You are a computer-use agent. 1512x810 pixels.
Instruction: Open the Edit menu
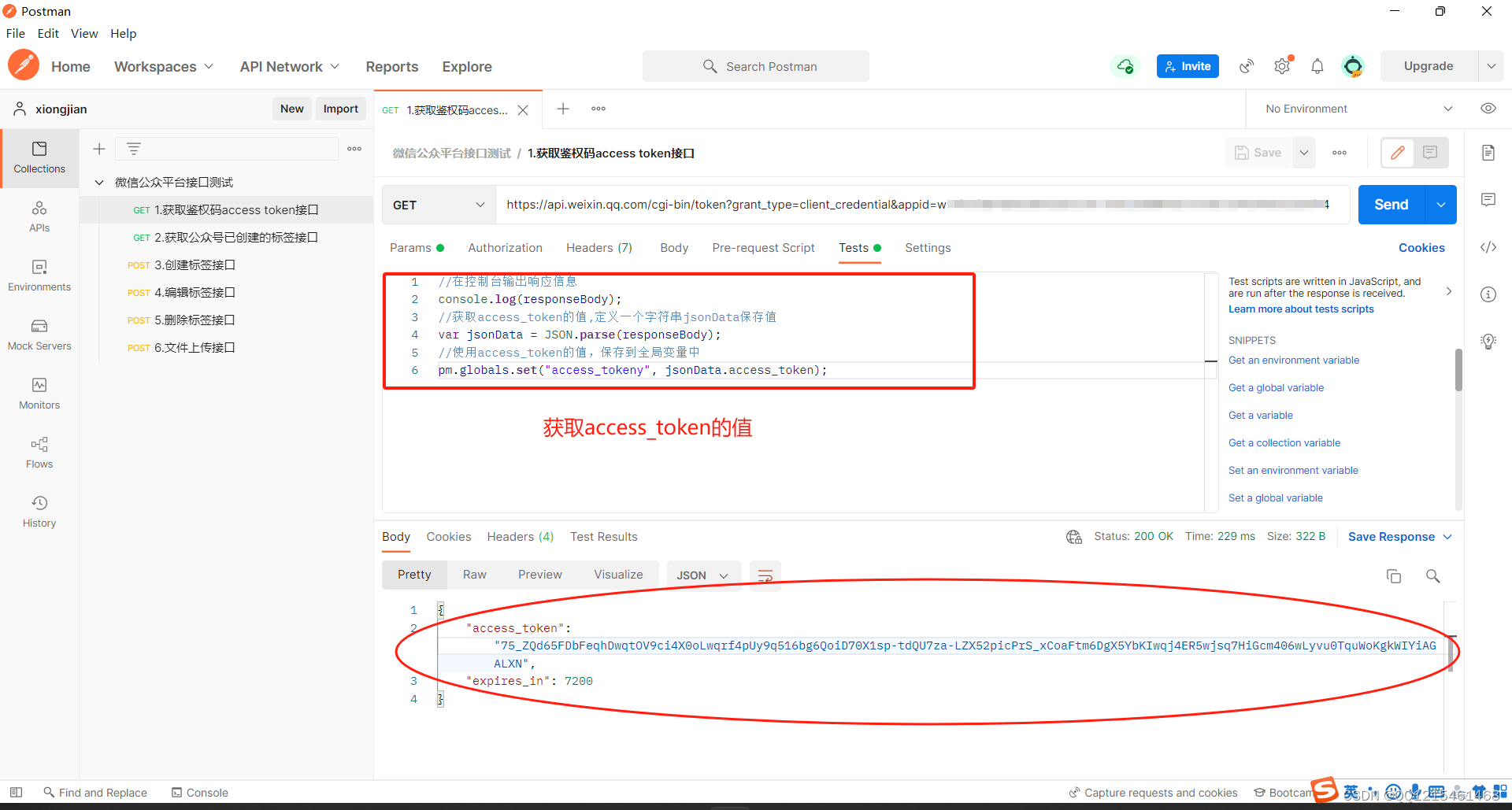48,33
